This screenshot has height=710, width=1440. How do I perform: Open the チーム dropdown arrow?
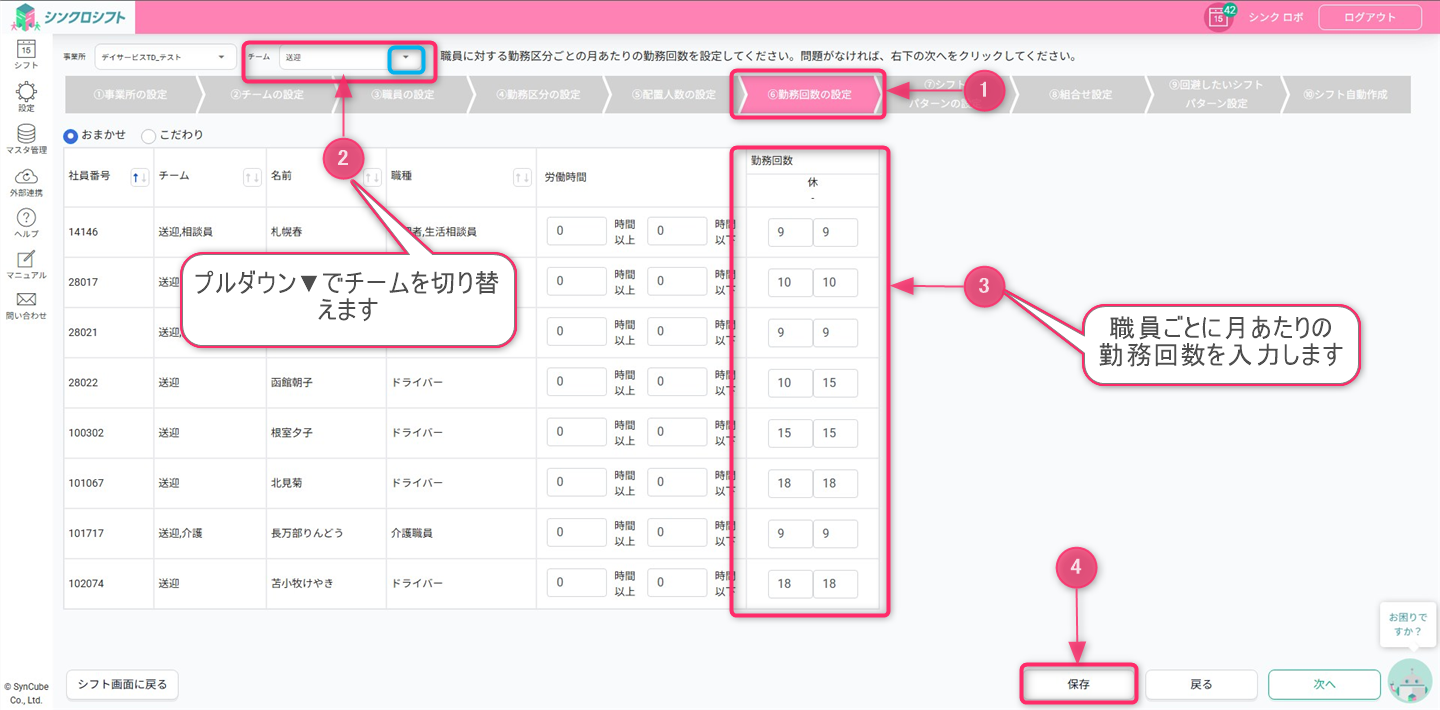406,58
